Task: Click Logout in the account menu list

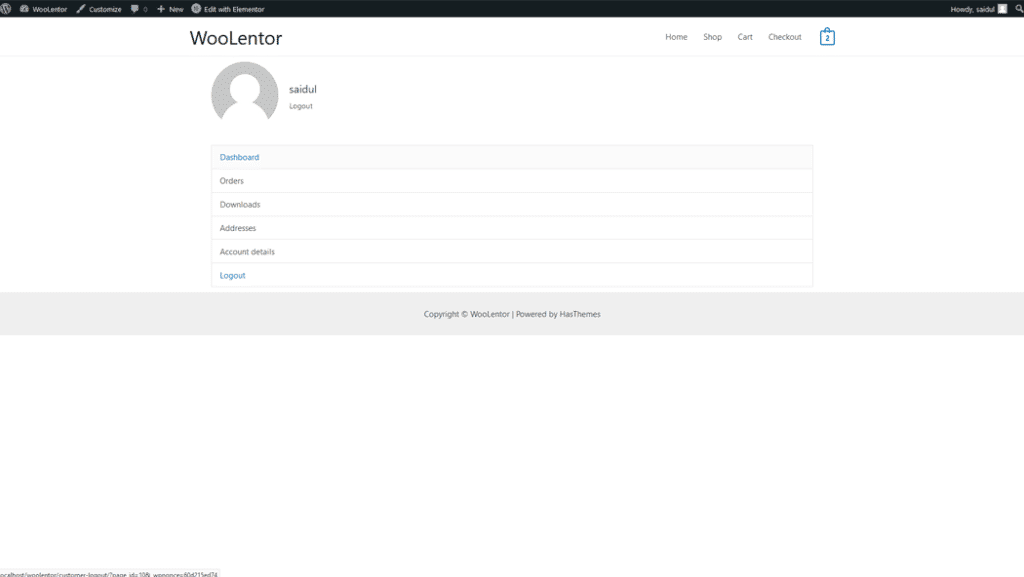Action: click(512, 275)
